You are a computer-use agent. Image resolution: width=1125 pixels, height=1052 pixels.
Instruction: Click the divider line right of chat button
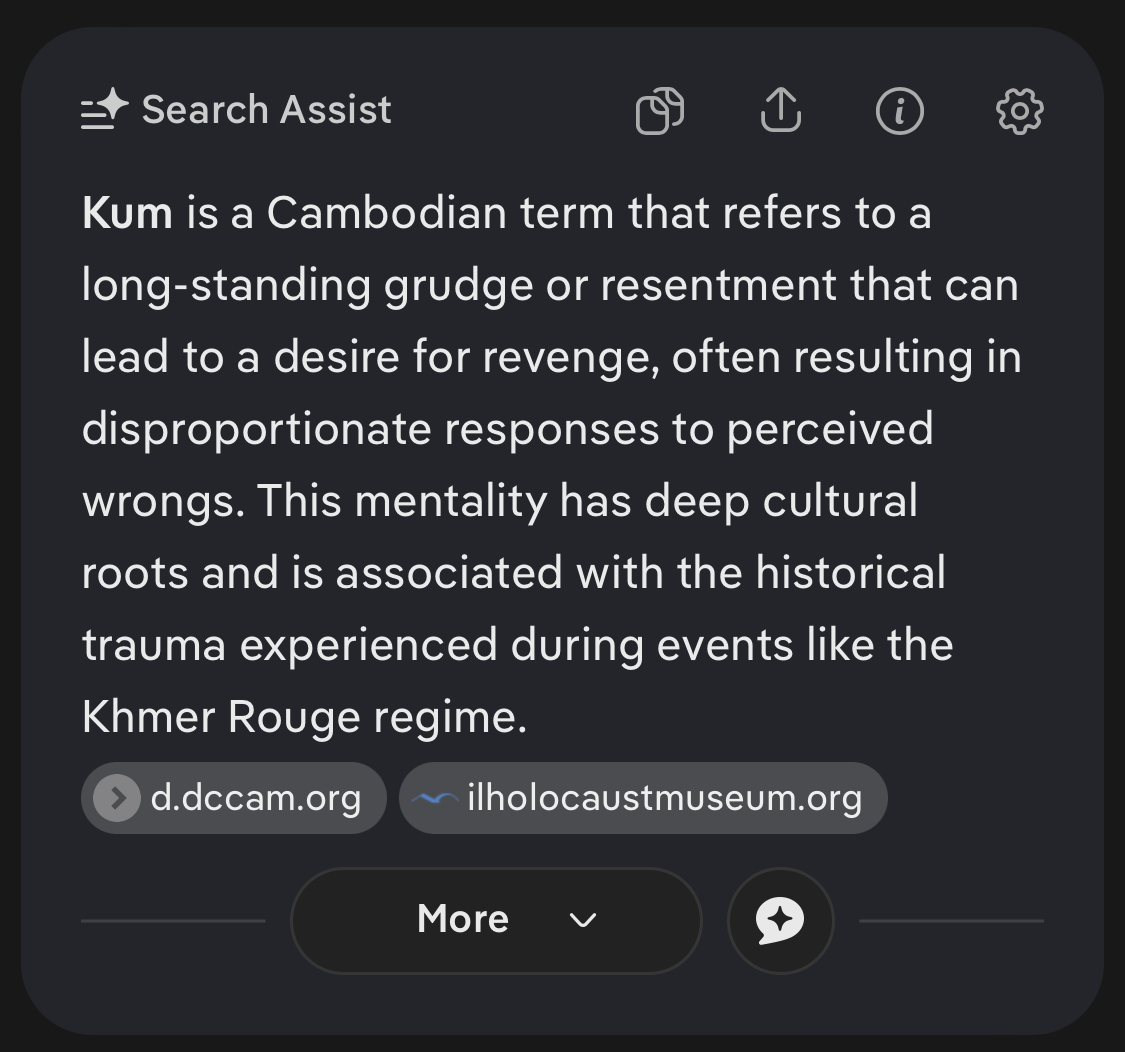951,921
